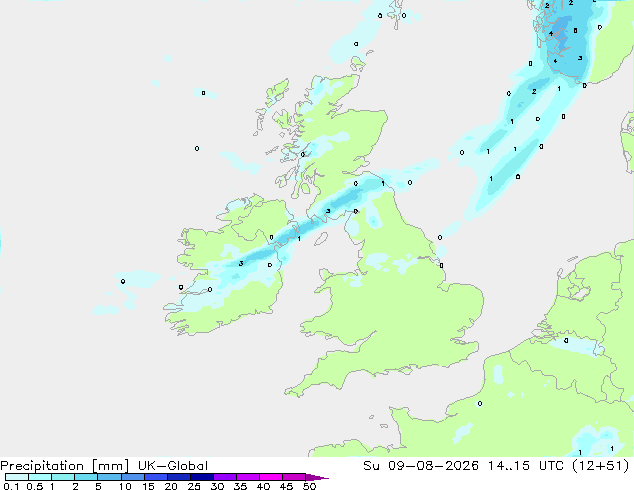Click the "40" legend scale label
Image resolution: width=634 pixels, height=490 pixels.
click(263, 486)
